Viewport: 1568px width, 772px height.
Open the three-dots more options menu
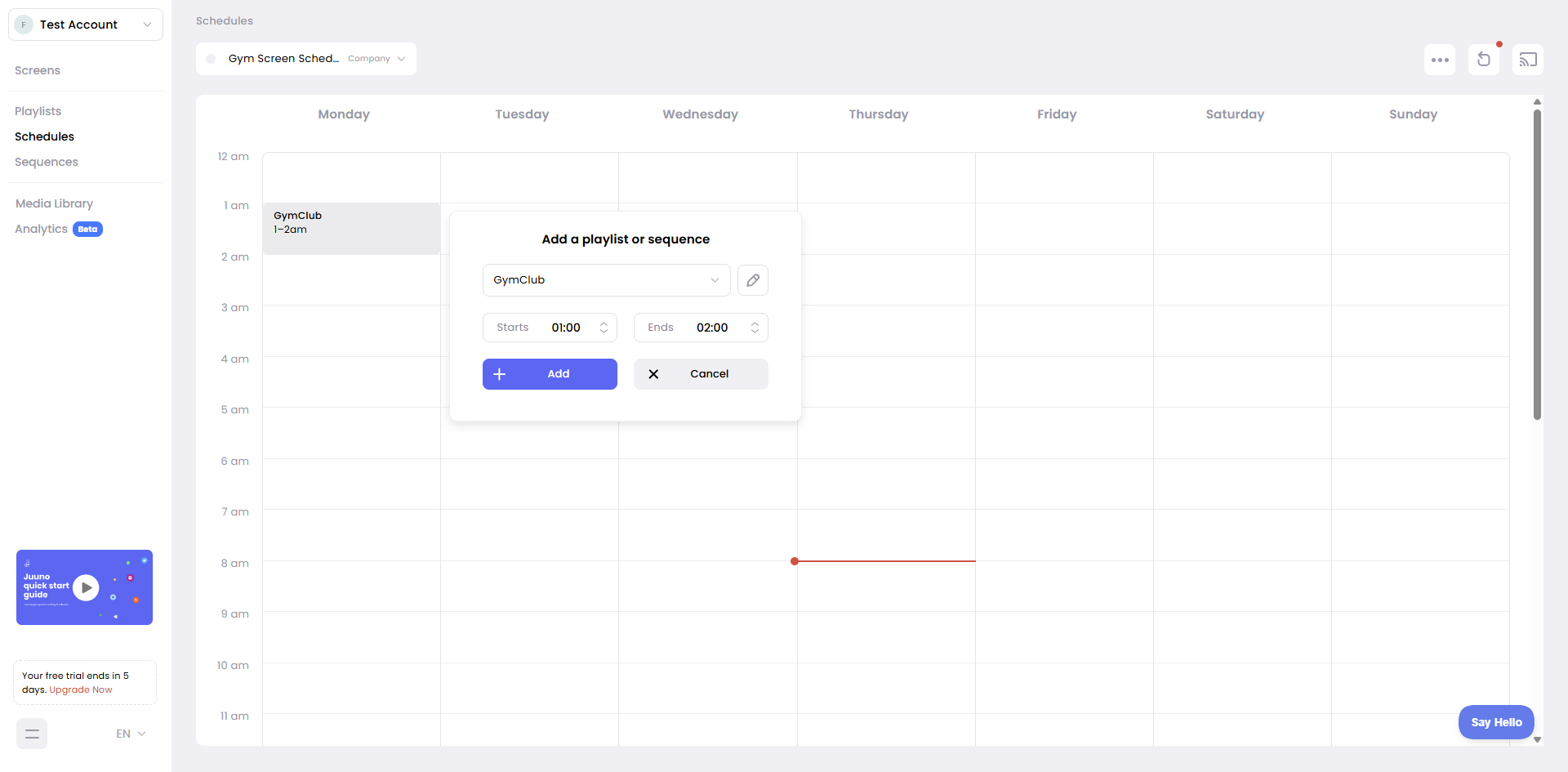(x=1440, y=60)
